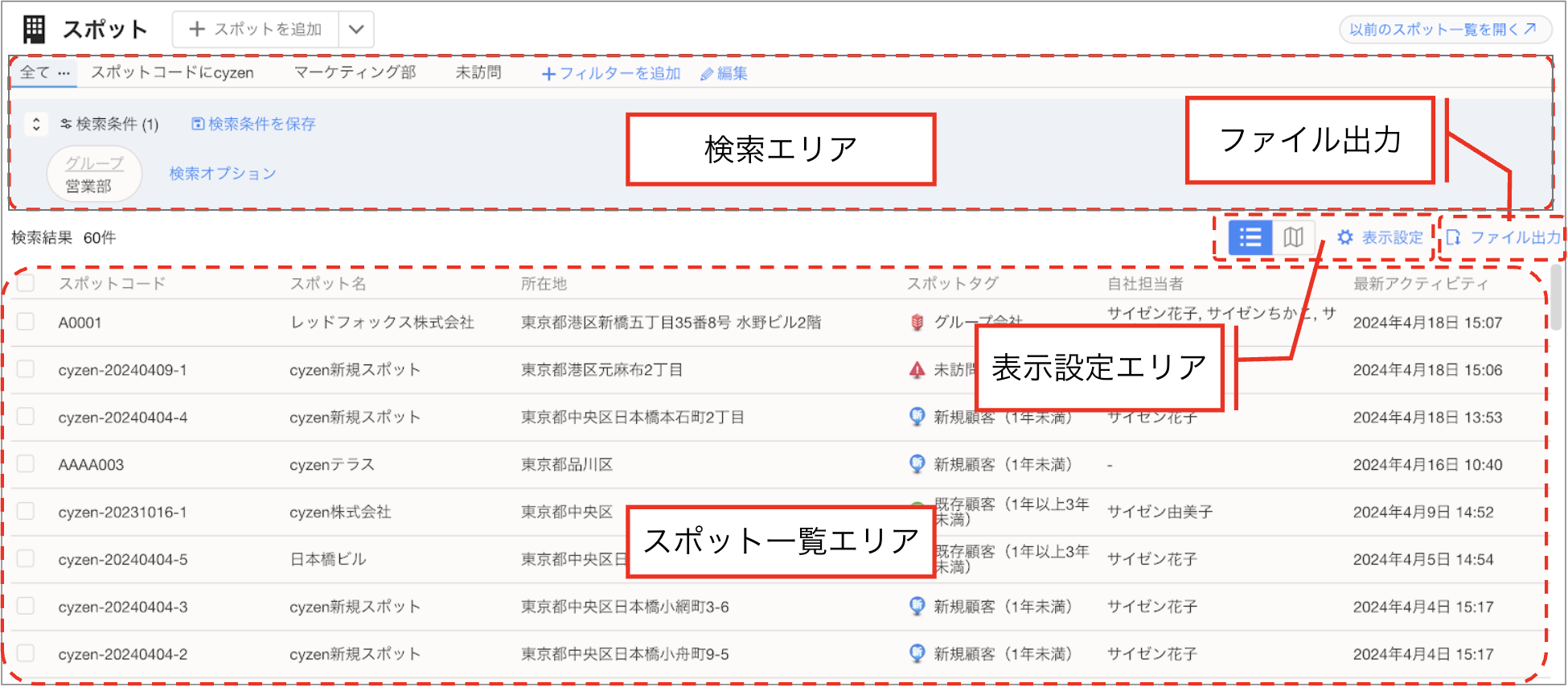Click address 東京都港区元麻布2丁目
1568x687 pixels.
tap(601, 370)
